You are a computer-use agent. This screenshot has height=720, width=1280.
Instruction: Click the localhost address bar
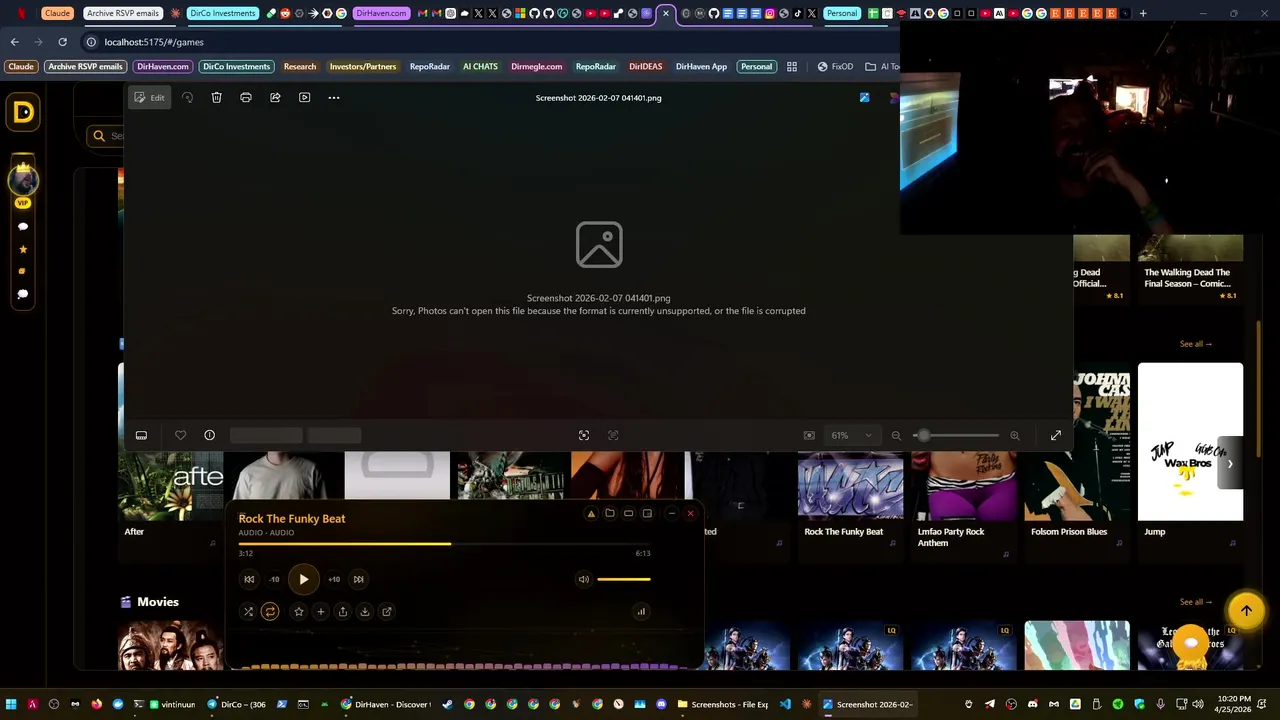click(480, 42)
